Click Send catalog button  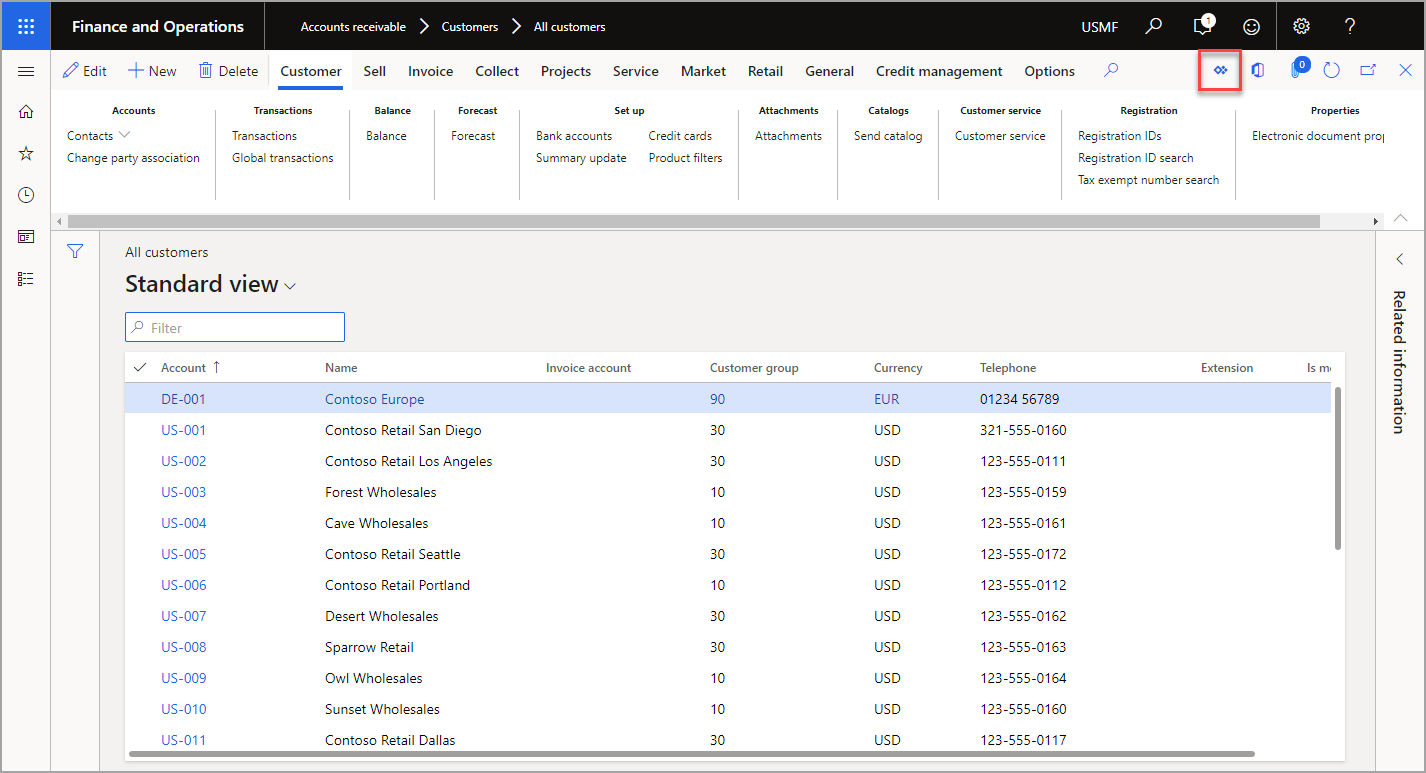click(888, 136)
